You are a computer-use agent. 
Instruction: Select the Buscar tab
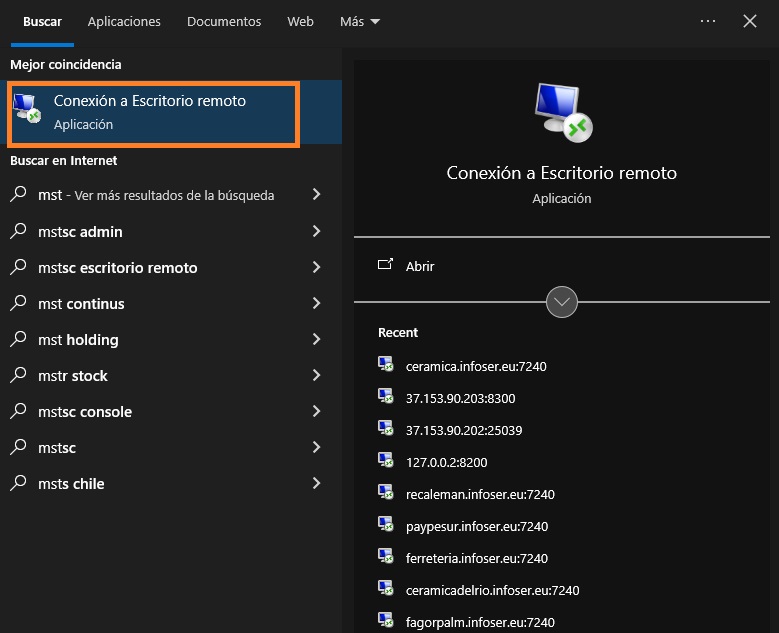42,21
